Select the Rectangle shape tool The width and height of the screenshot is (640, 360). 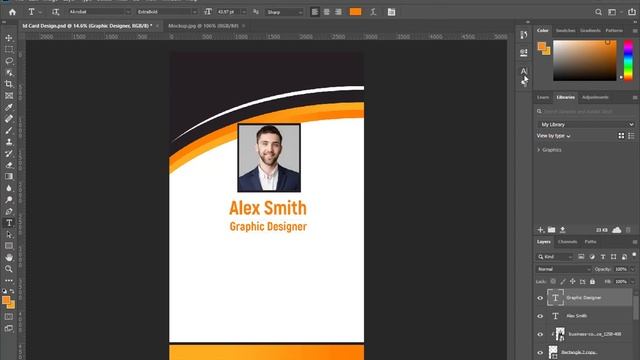tap(9, 246)
